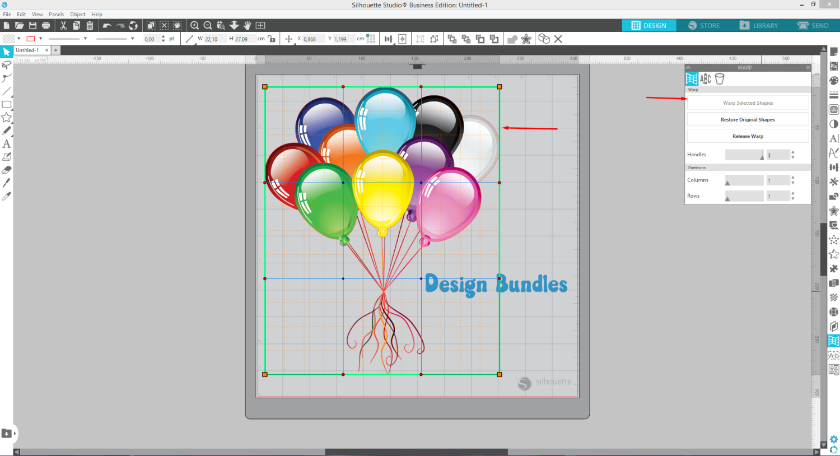Increase the Handles value stepper
840x456 pixels.
793,152
